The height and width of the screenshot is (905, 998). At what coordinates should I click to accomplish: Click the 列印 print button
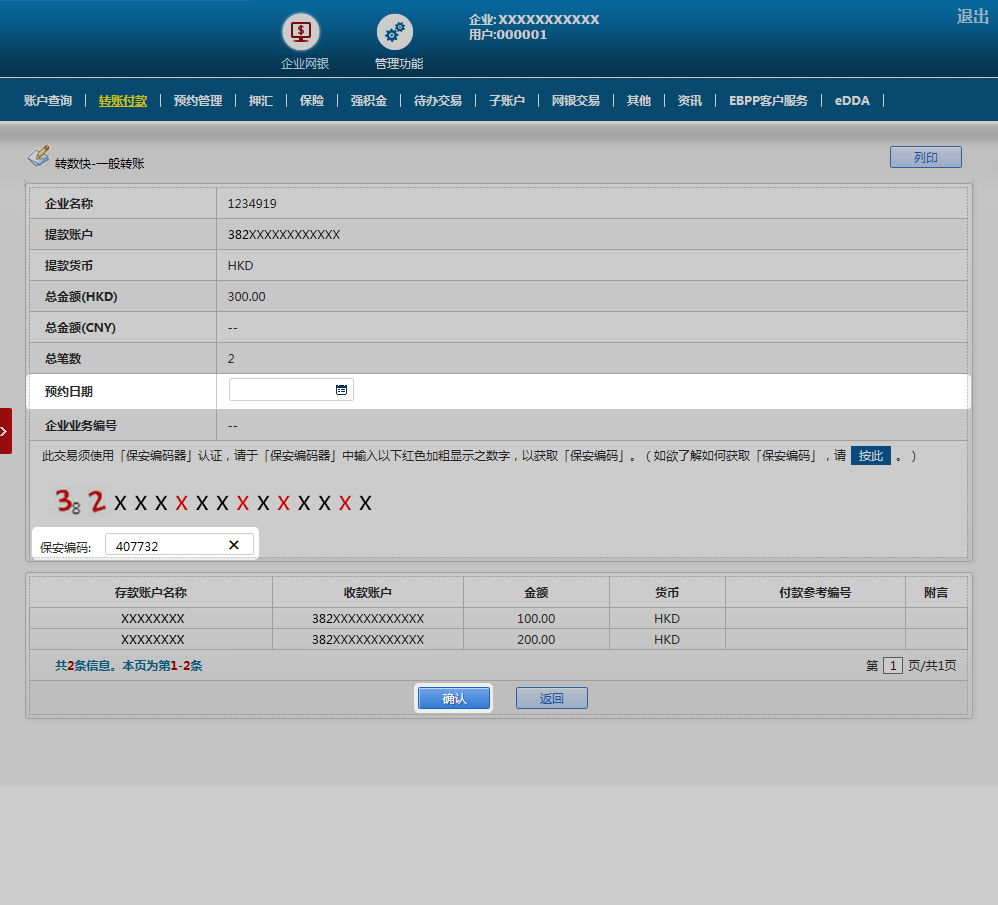[925, 157]
